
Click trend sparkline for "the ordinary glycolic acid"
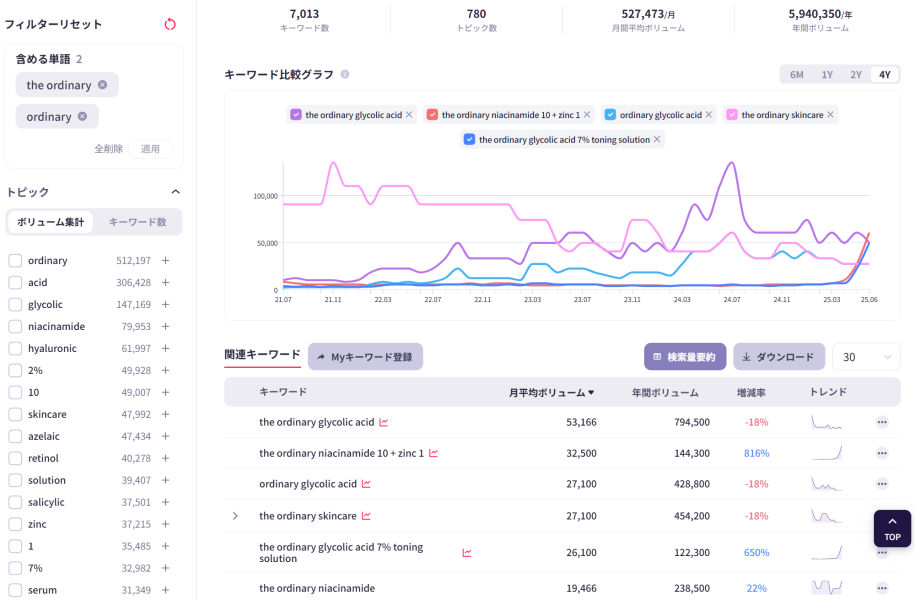coord(826,422)
